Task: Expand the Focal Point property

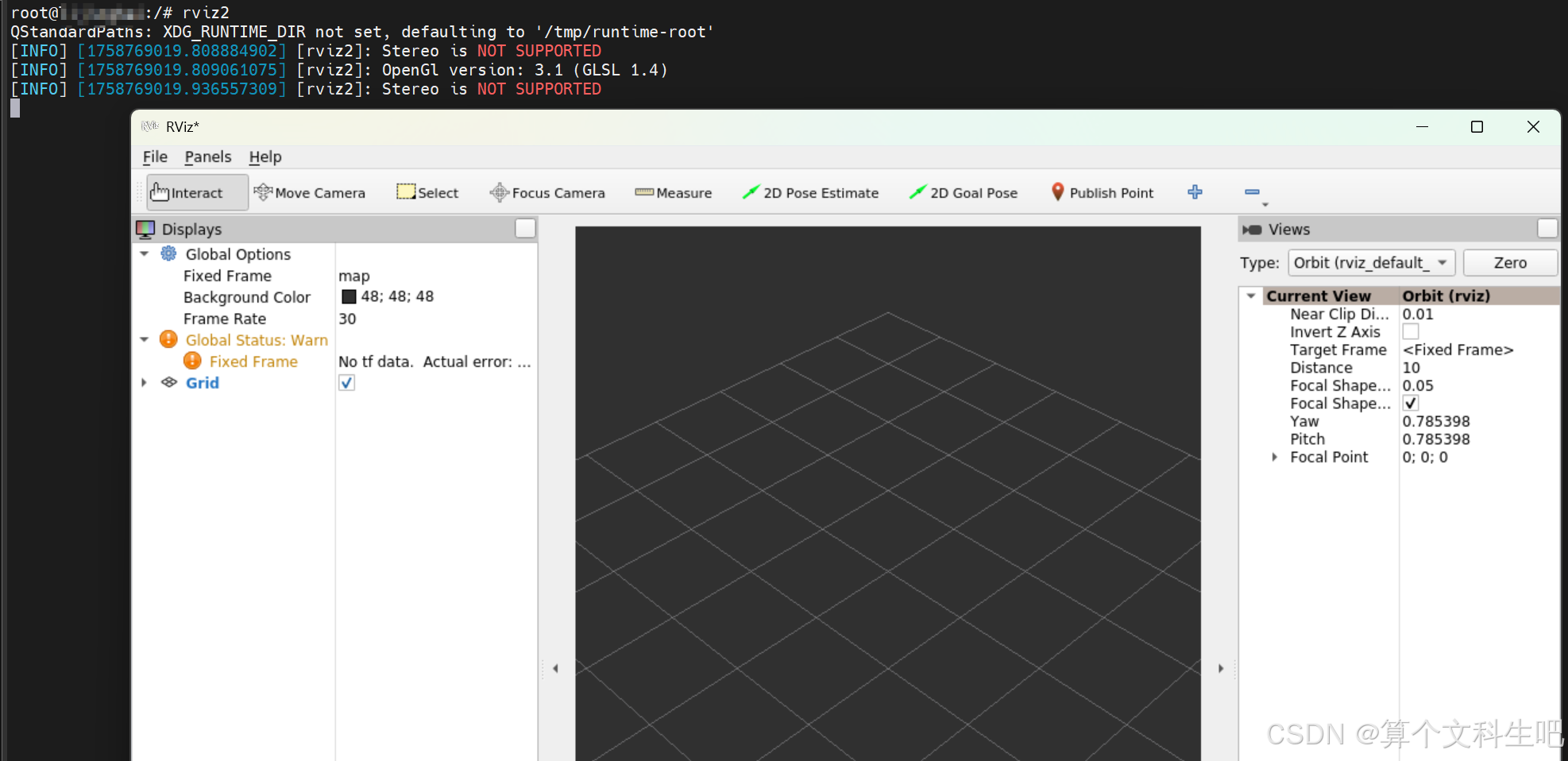Action: pyautogui.click(x=1275, y=458)
